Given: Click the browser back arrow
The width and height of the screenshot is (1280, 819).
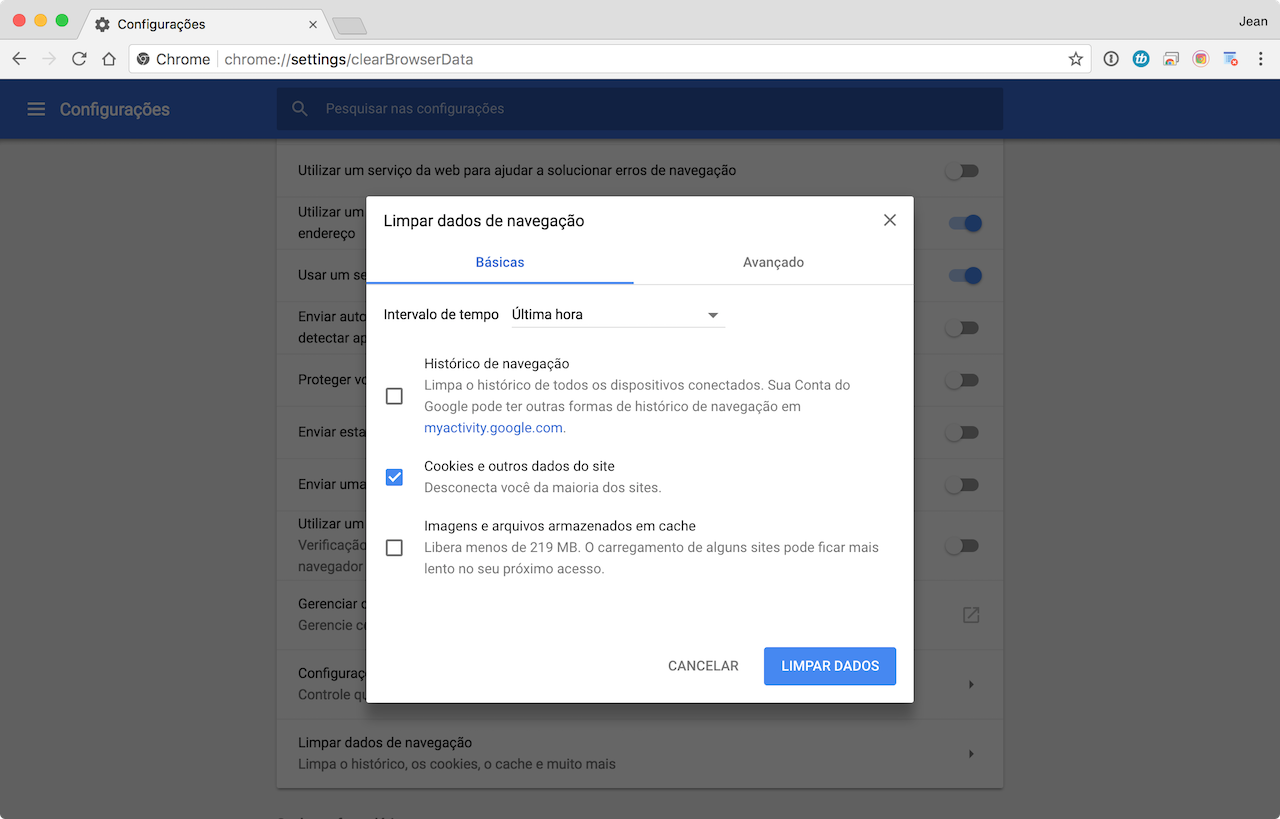Looking at the screenshot, I should click(19, 59).
